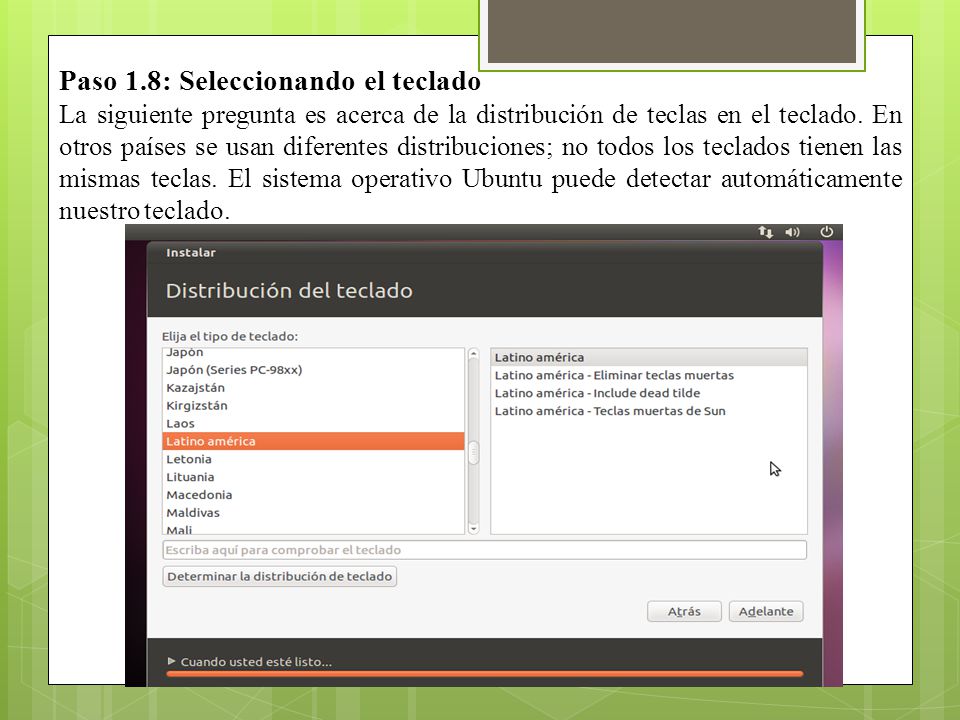
Task: Select Maldivas in the keyboard list
Action: click(313, 512)
